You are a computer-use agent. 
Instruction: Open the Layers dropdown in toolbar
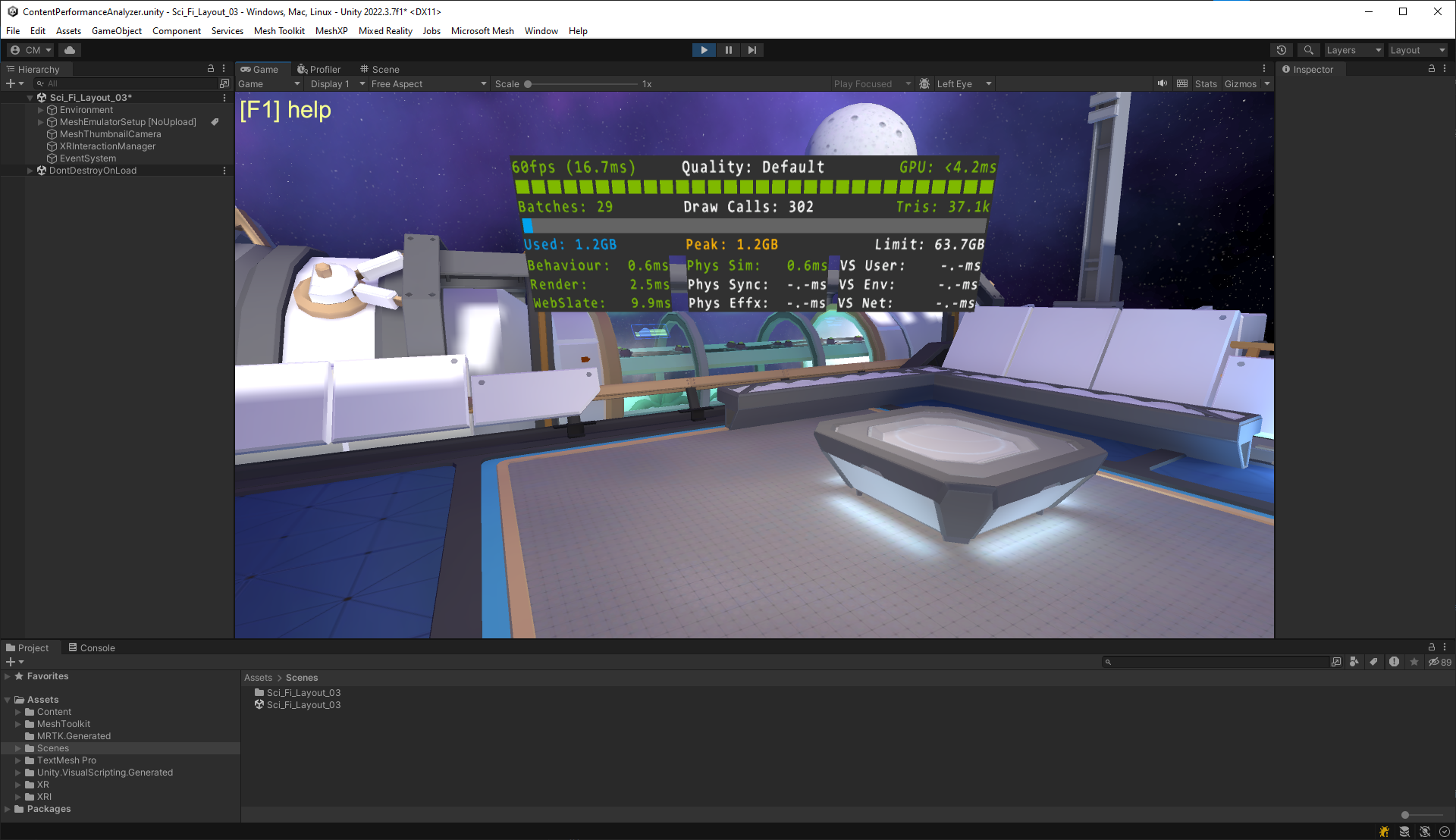[1353, 49]
